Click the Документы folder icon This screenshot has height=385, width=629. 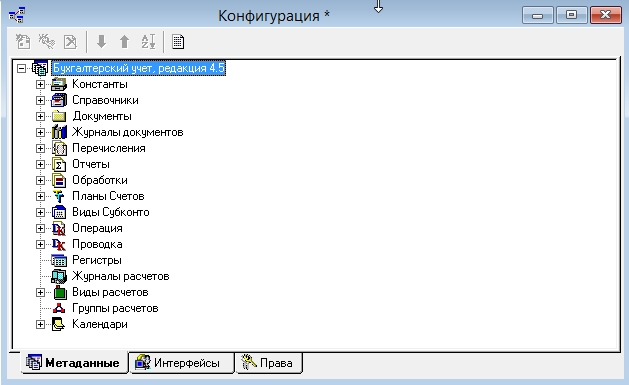(59, 116)
